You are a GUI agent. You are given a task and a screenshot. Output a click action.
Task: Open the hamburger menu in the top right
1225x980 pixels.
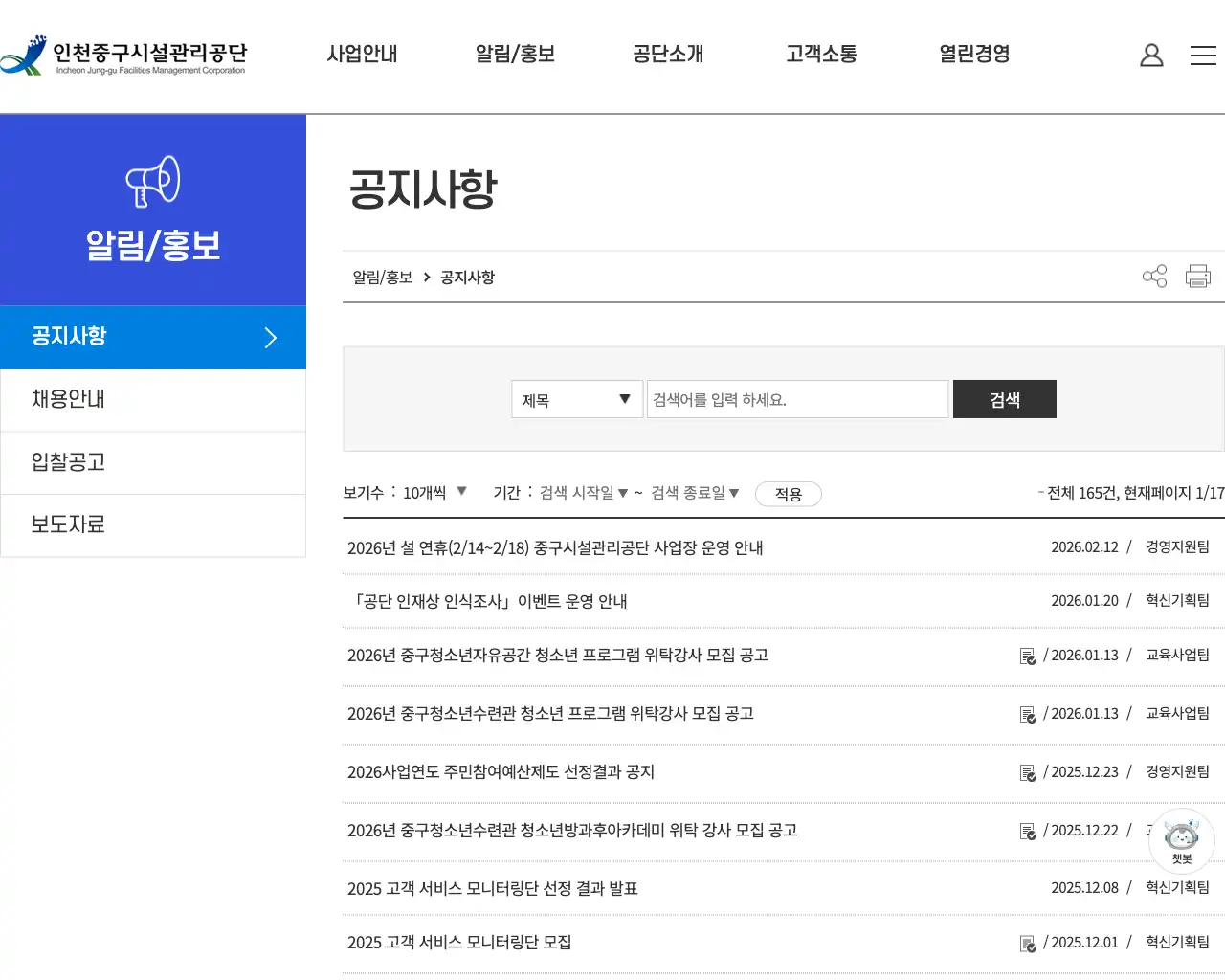click(1203, 55)
